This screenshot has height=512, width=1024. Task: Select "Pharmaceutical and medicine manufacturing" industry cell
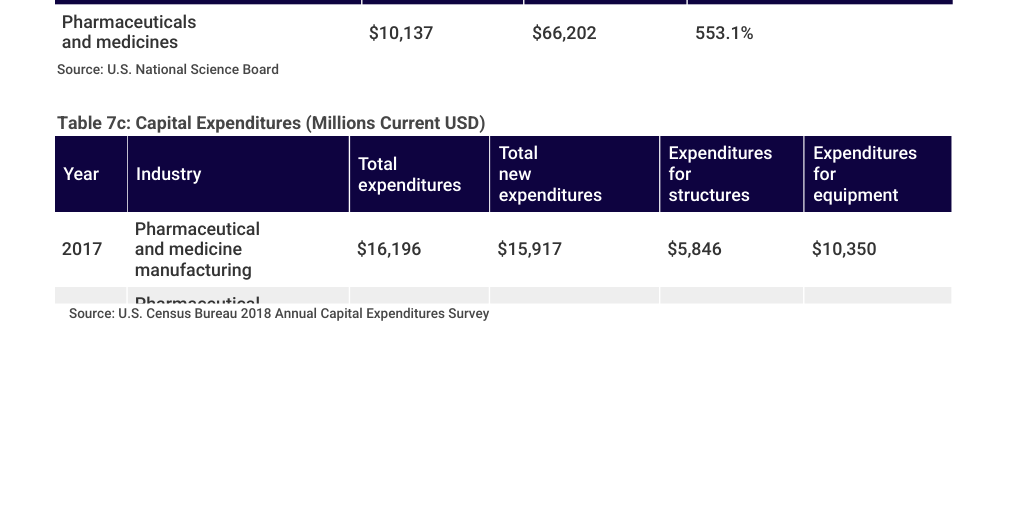197,249
